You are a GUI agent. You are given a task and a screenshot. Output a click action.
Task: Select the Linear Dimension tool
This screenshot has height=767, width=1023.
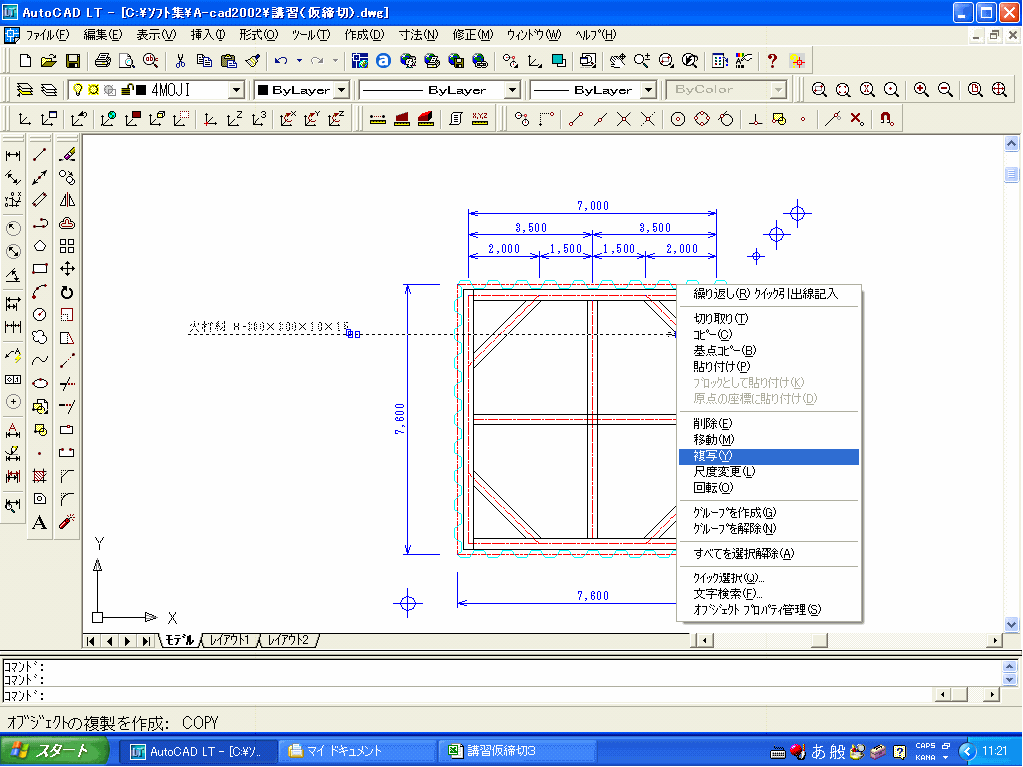pyautogui.click(x=13, y=155)
